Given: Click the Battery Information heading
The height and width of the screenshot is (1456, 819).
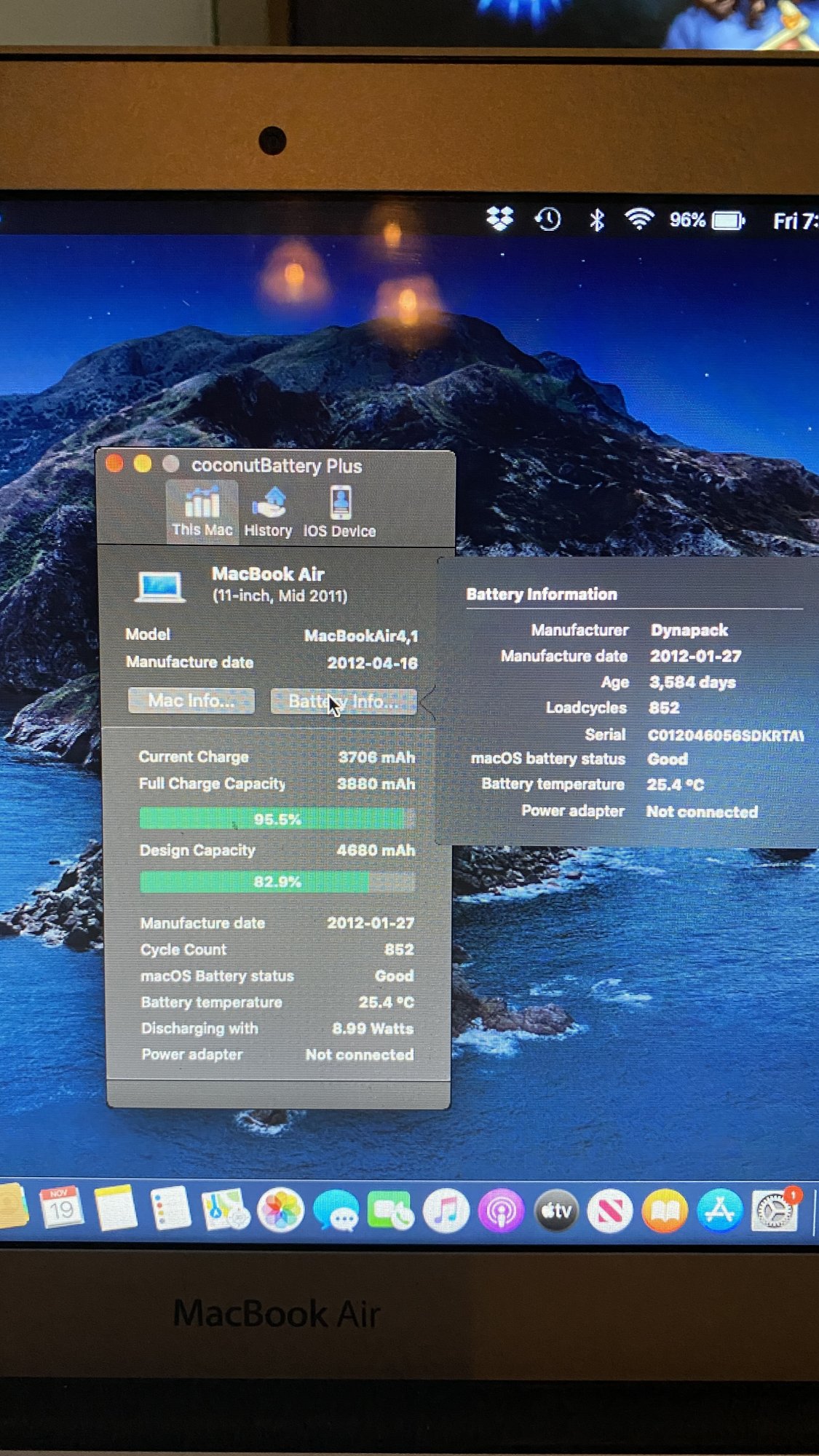Looking at the screenshot, I should [542, 594].
